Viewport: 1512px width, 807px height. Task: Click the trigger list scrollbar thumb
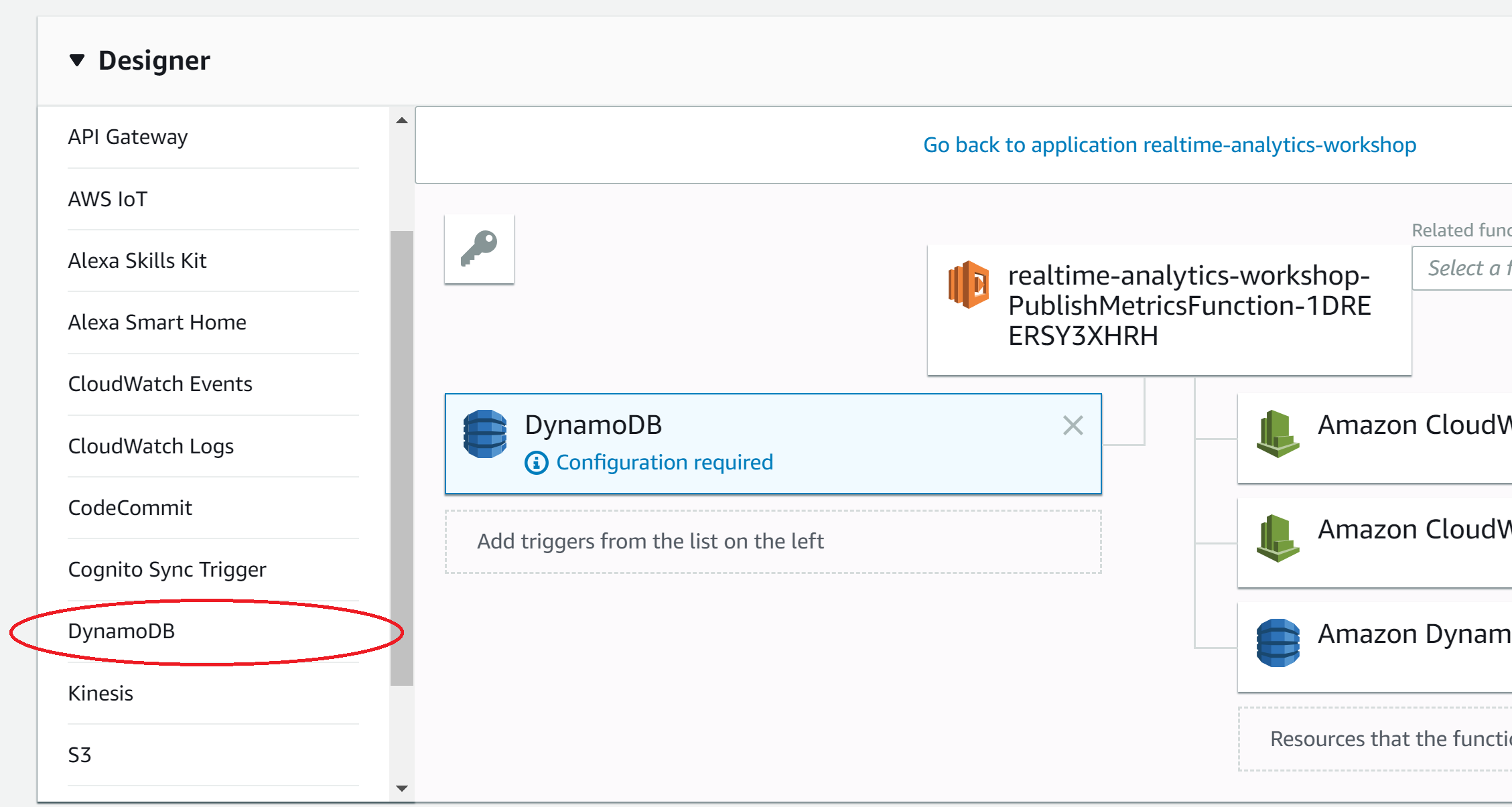[402, 458]
